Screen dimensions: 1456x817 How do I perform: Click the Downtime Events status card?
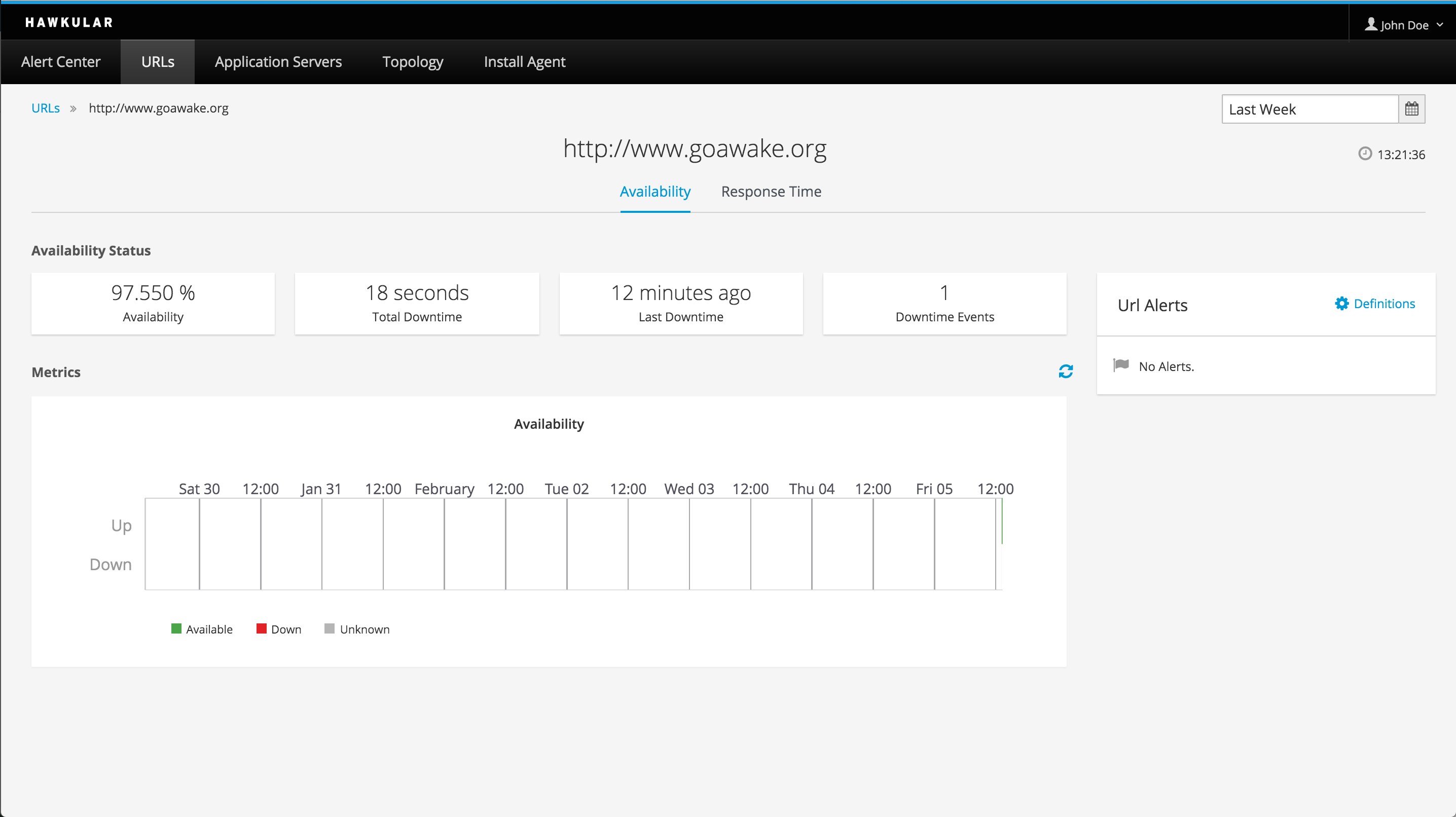(x=944, y=304)
